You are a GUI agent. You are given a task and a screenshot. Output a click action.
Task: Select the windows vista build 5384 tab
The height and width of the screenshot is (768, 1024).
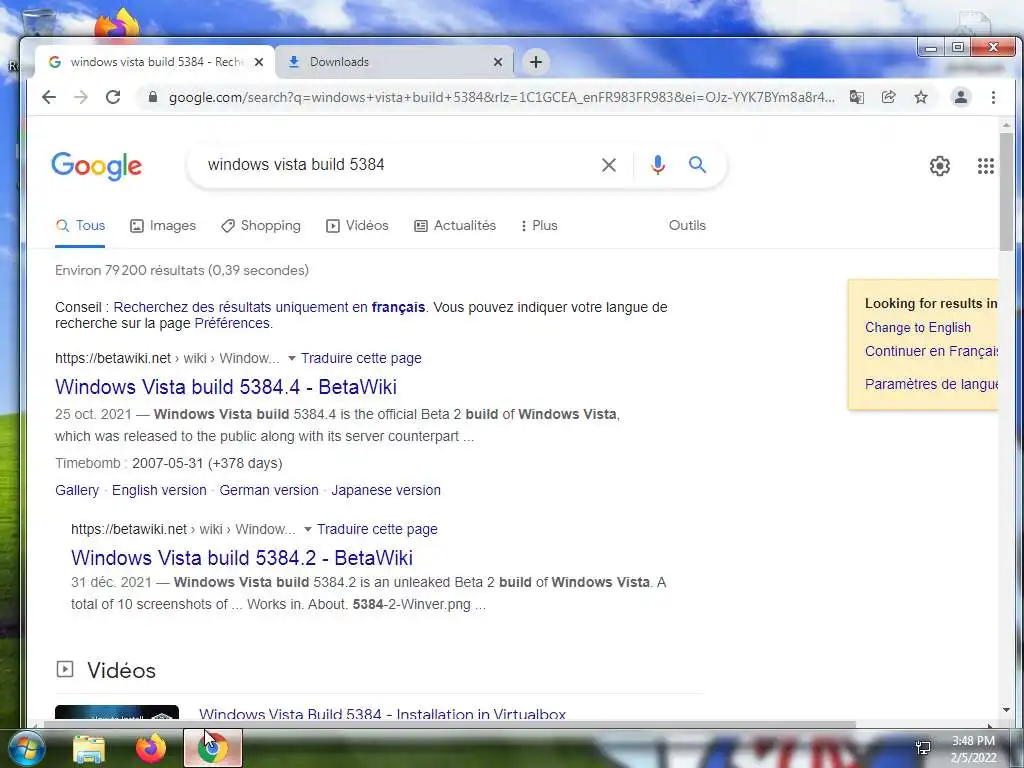155,62
